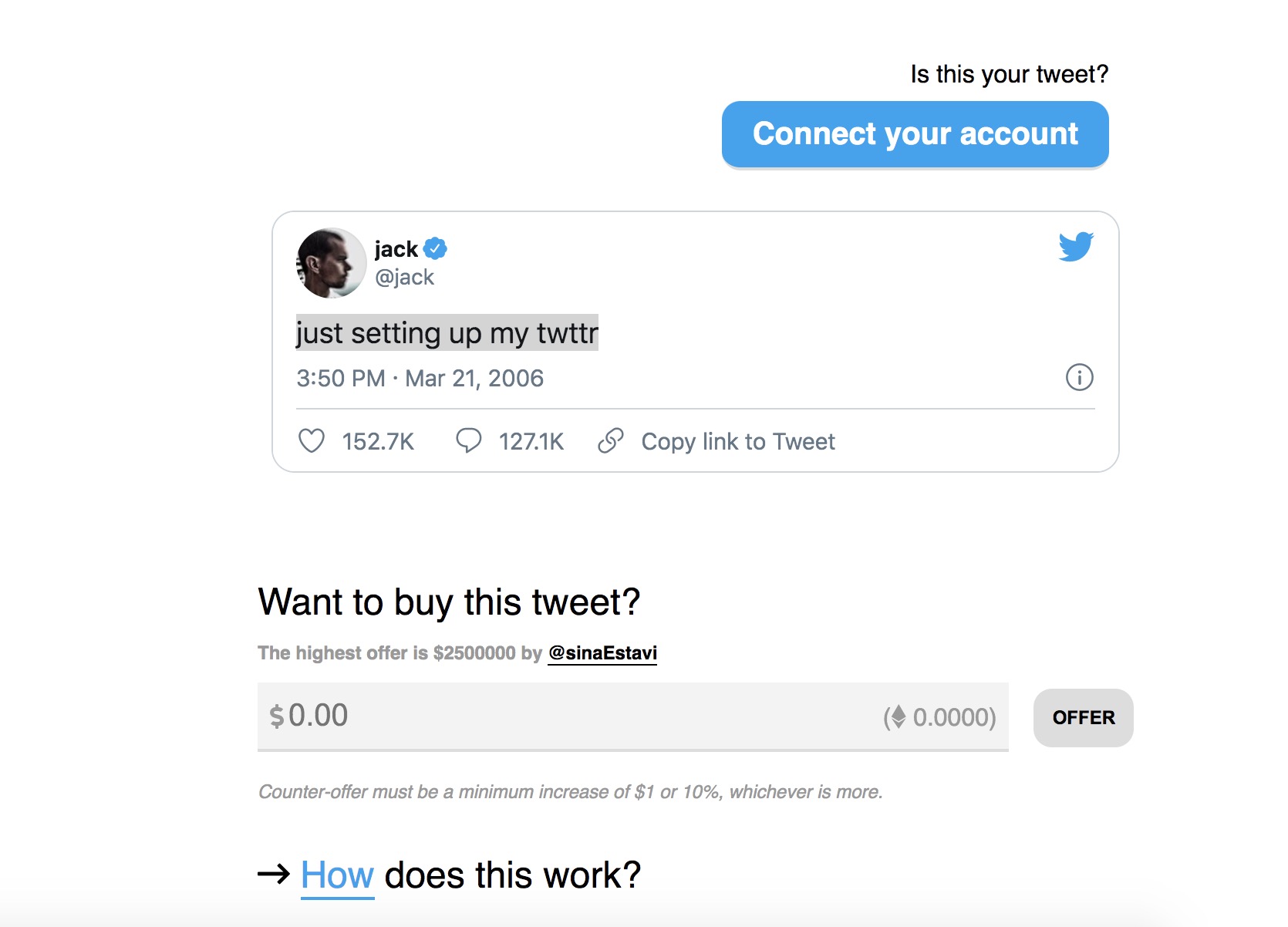
Task: Click the reply speech bubble icon
Action: point(468,440)
